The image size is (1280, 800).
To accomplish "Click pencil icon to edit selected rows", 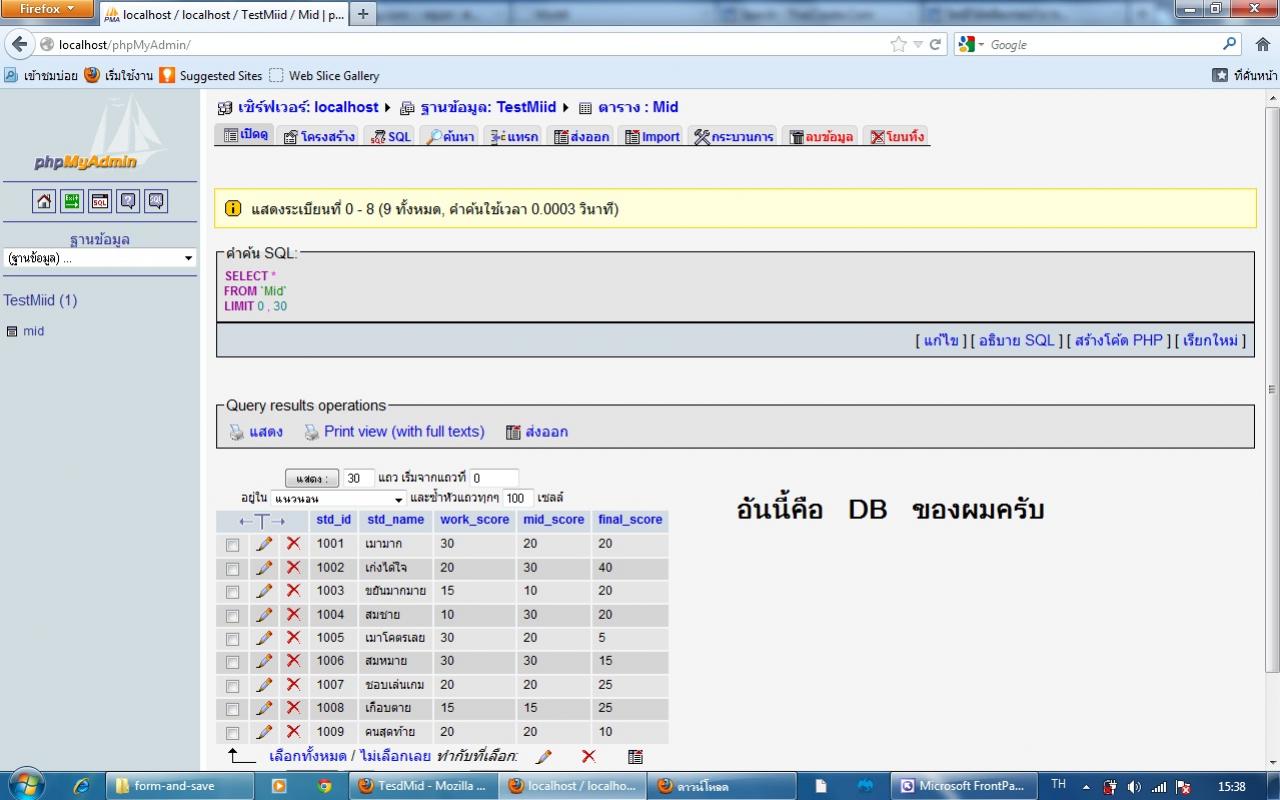I will (544, 757).
